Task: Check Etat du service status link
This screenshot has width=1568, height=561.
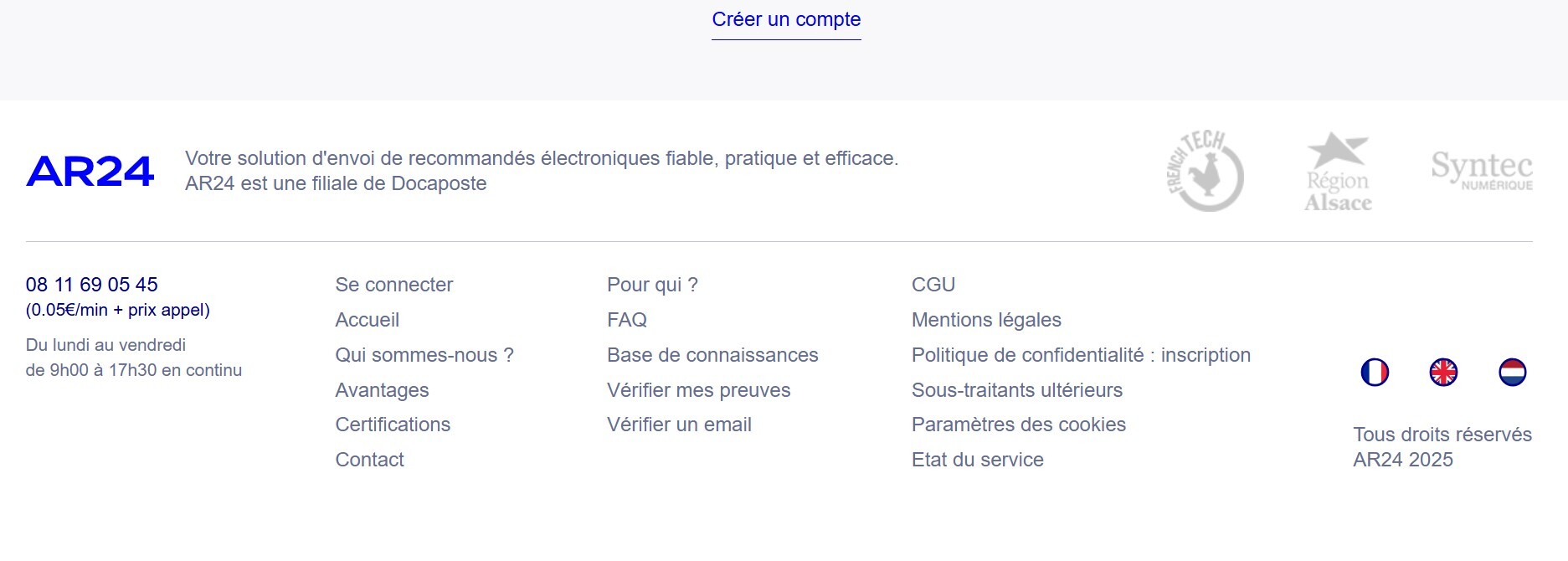Action: click(977, 460)
